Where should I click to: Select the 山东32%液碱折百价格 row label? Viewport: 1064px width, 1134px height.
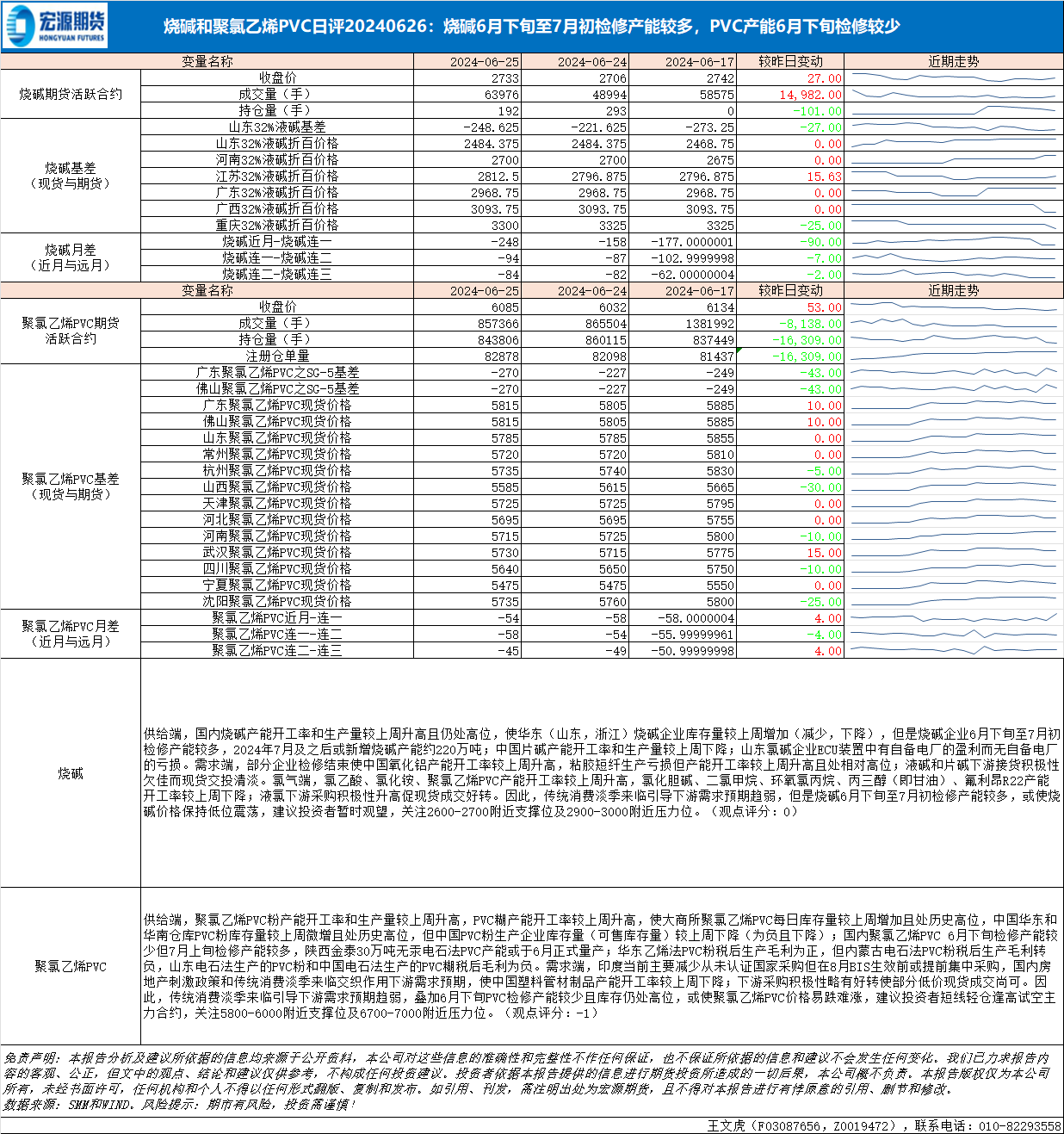276,144
